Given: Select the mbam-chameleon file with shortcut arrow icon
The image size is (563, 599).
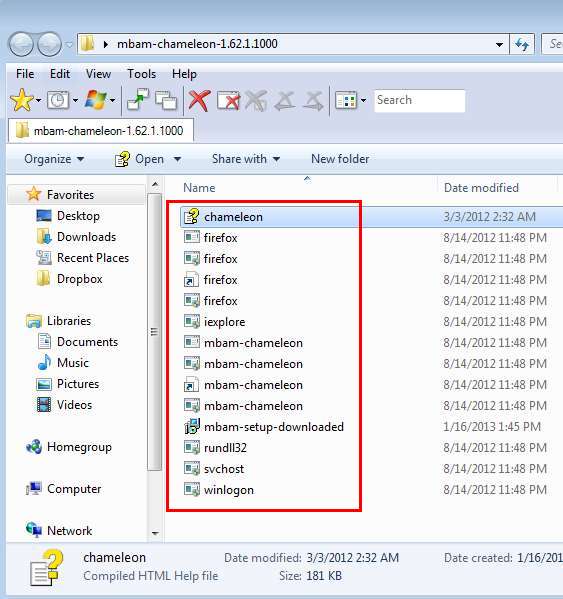Looking at the screenshot, I should [x=253, y=385].
